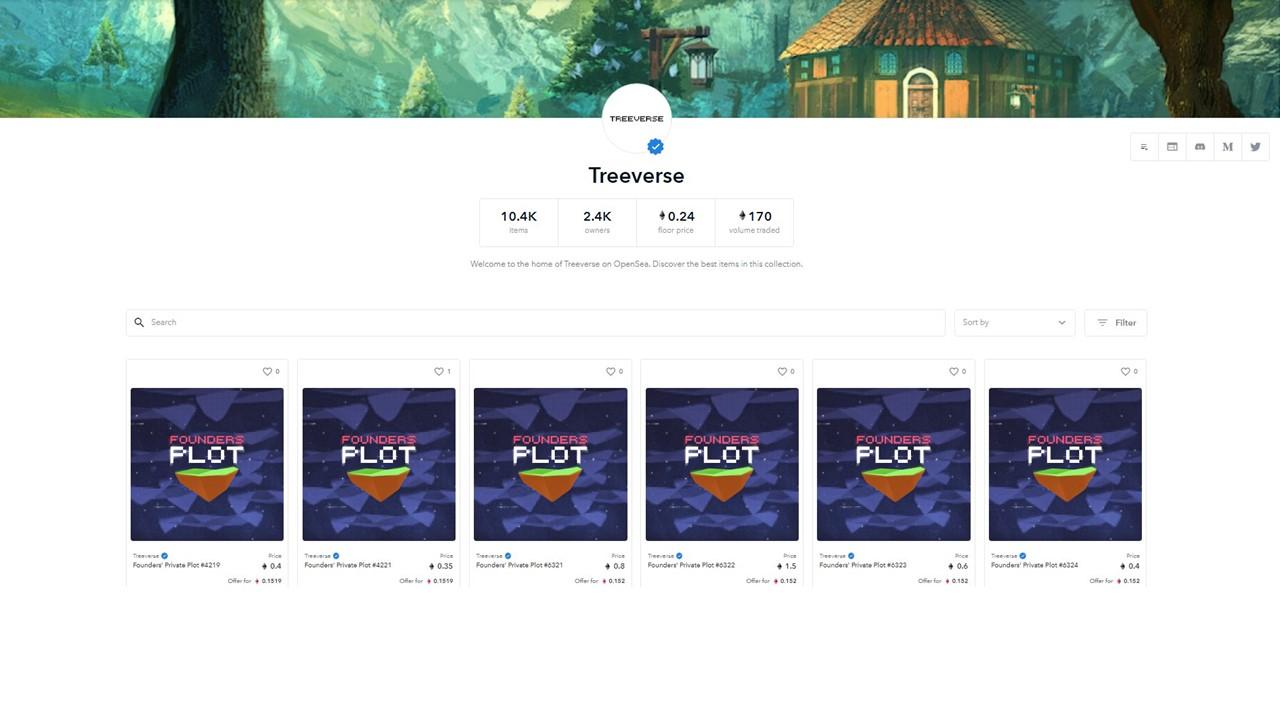Open the website link icon
1280x720 pixels.
point(1172,147)
